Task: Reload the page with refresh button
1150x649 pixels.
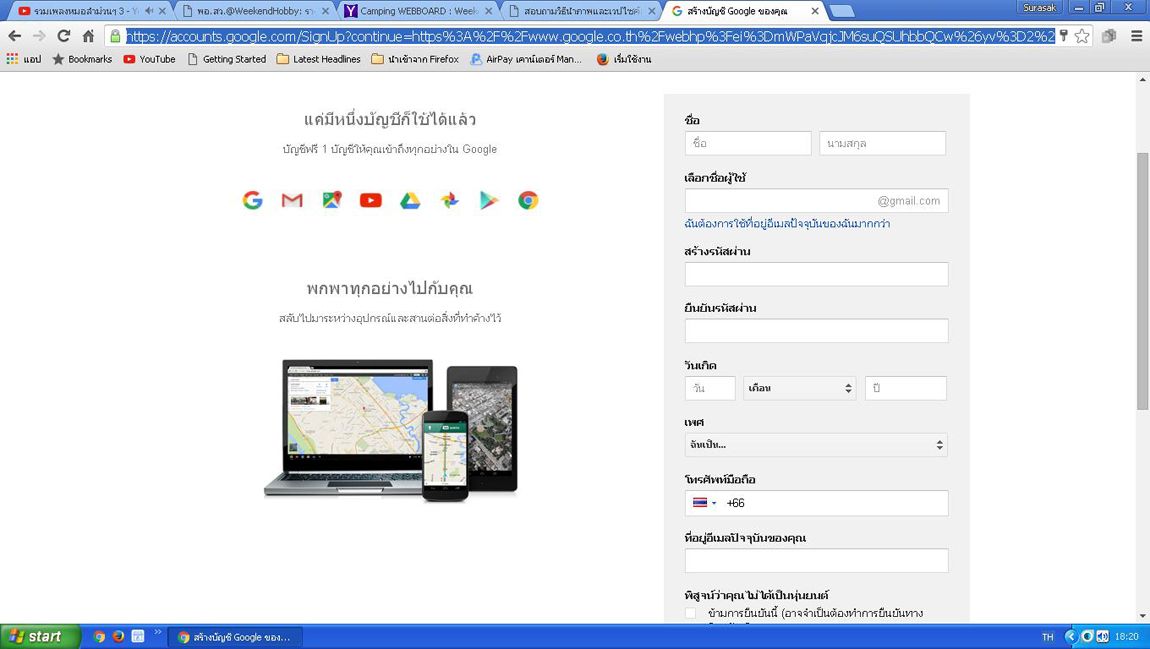Action: pyautogui.click(x=63, y=36)
